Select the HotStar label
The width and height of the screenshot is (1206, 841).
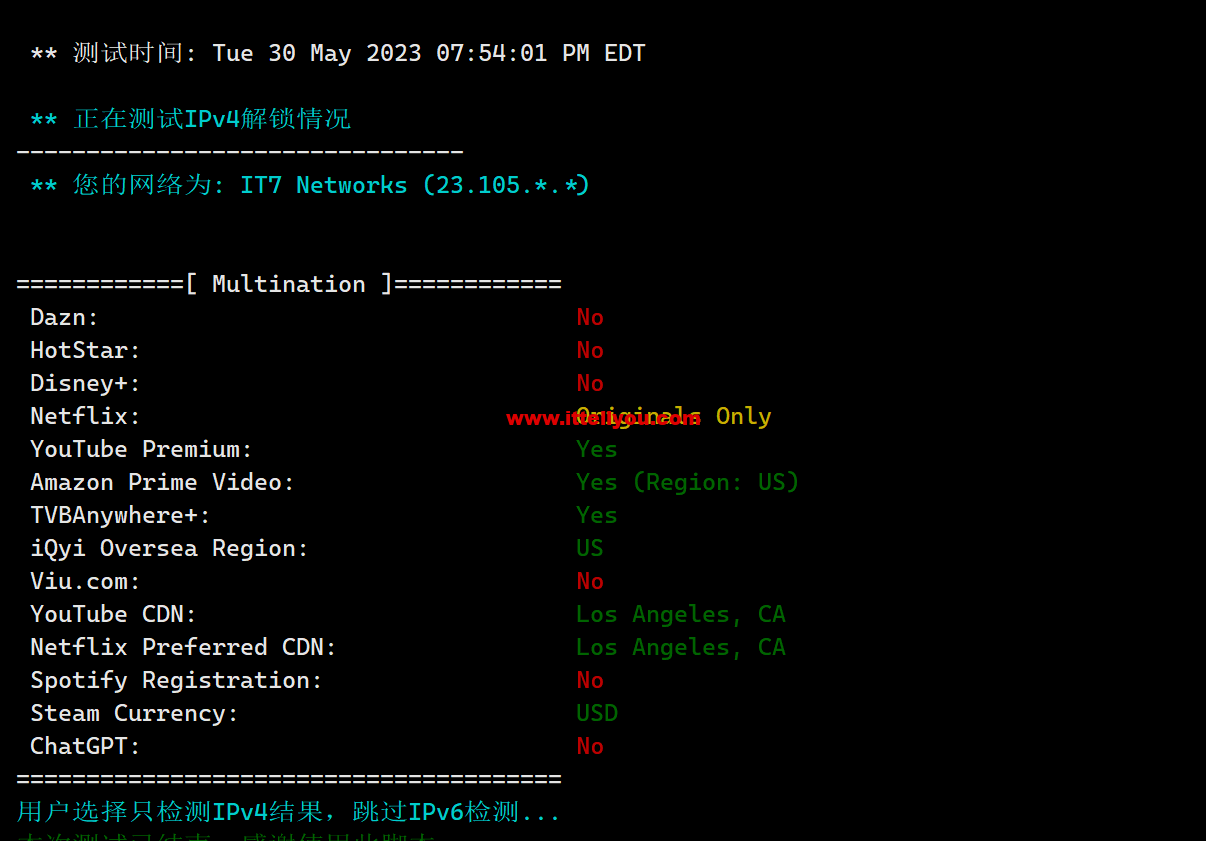pyautogui.click(x=86, y=350)
